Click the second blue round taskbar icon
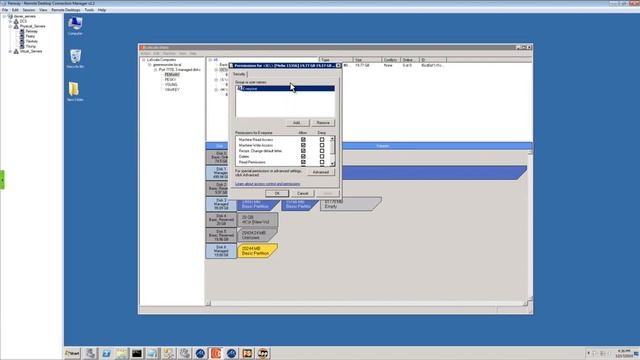The height and width of the screenshot is (360, 640). [231, 353]
